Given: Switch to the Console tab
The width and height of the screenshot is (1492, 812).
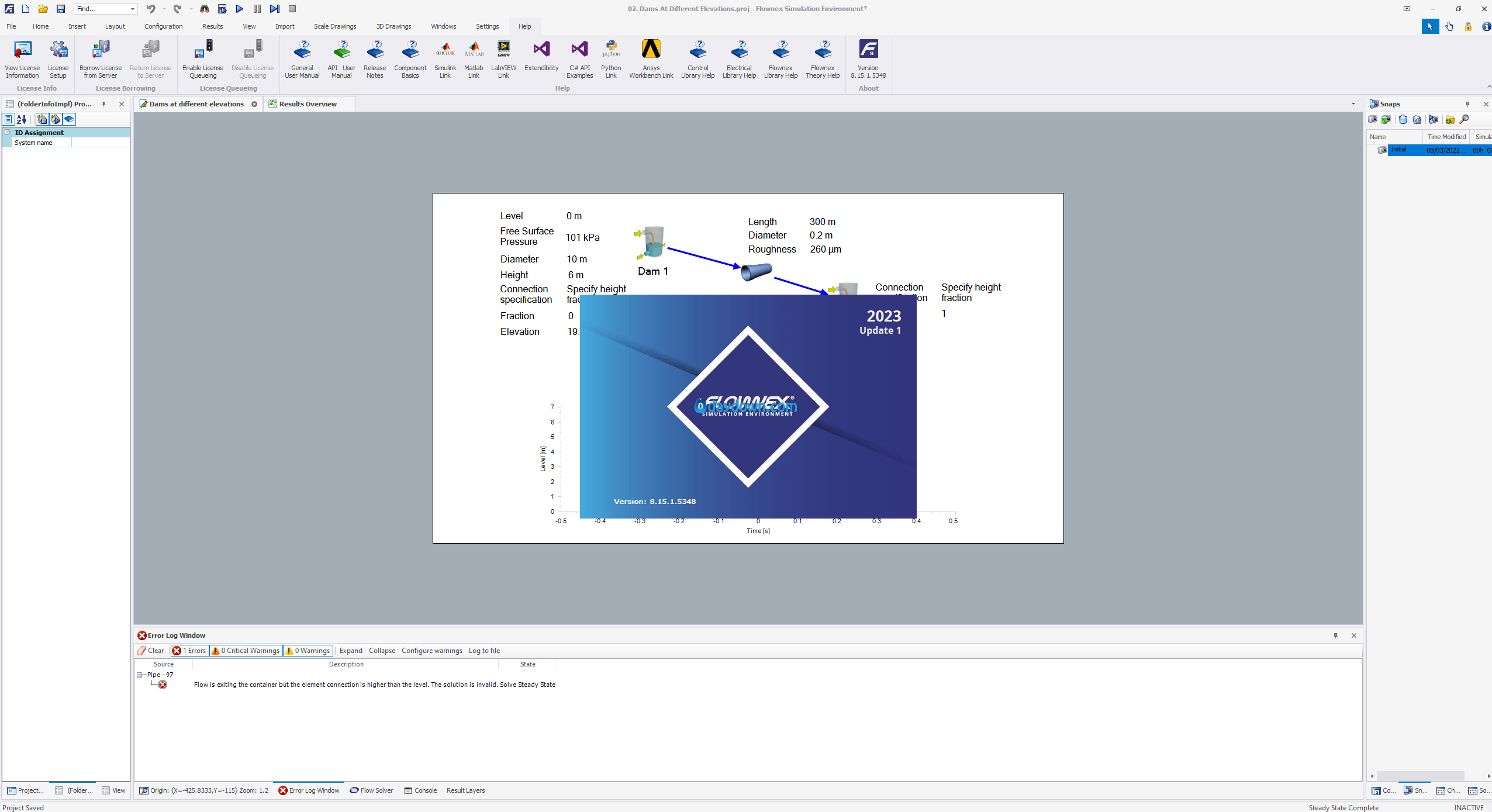Looking at the screenshot, I should [420, 790].
